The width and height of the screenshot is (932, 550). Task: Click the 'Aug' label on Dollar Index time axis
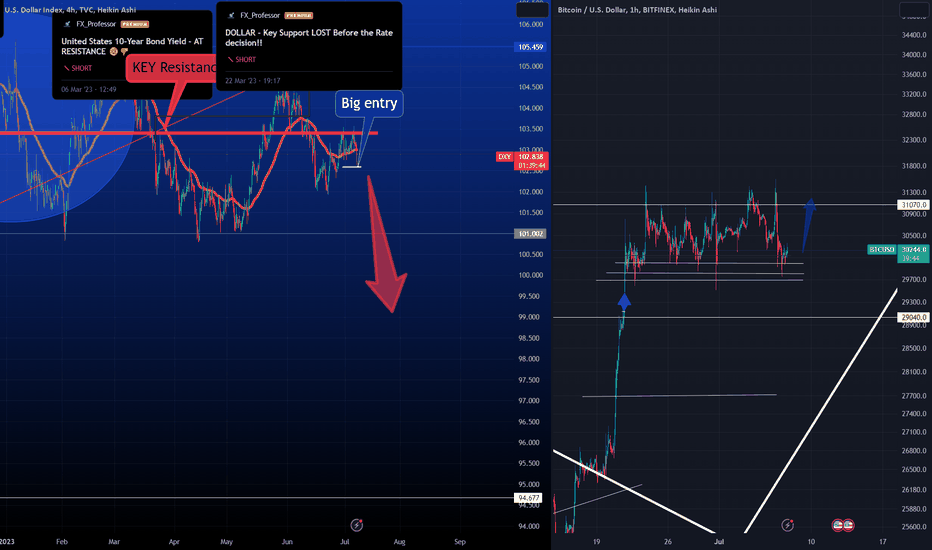point(399,542)
